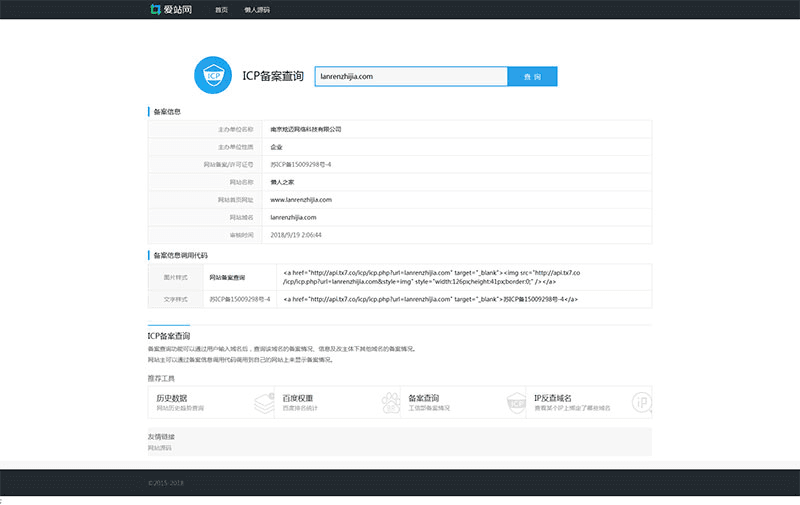800x505 pixels.
Task: Click the domain search input field
Action: [411, 76]
